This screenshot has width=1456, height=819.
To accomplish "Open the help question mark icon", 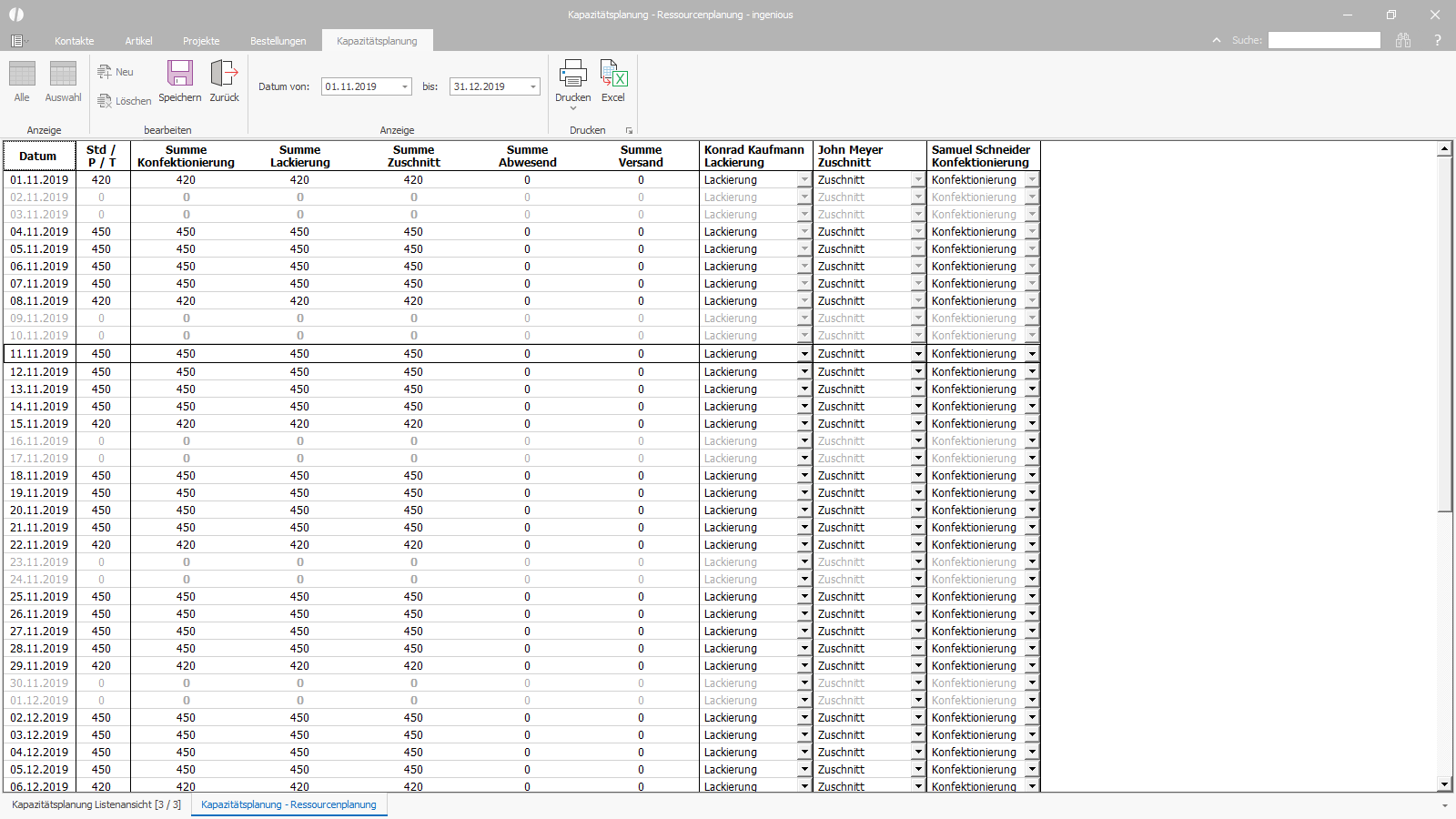I will pos(1437,40).
